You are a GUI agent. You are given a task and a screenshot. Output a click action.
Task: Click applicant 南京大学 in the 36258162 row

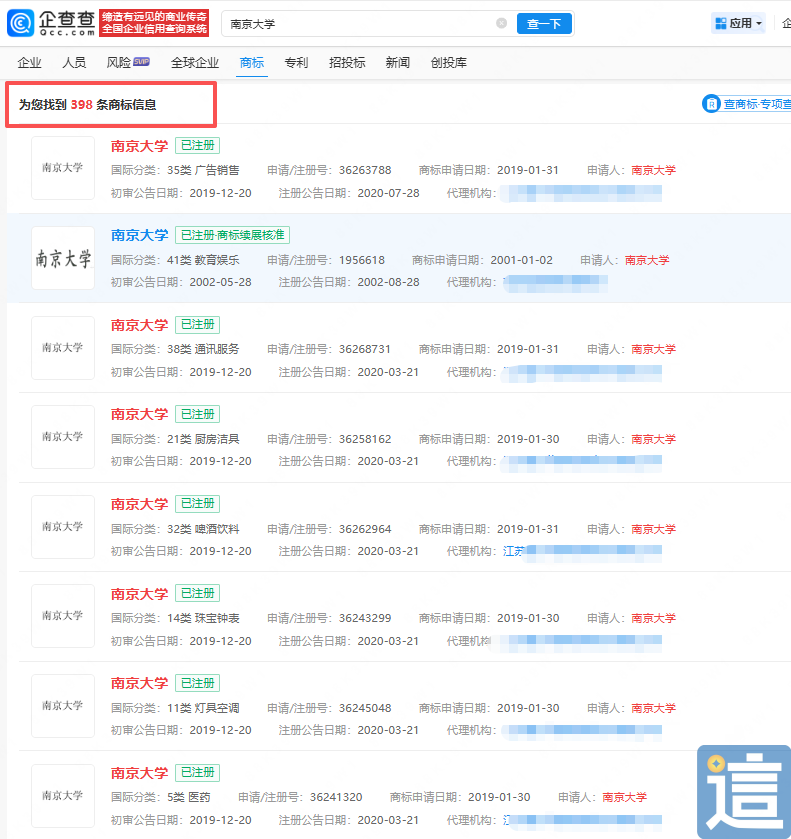coord(653,439)
